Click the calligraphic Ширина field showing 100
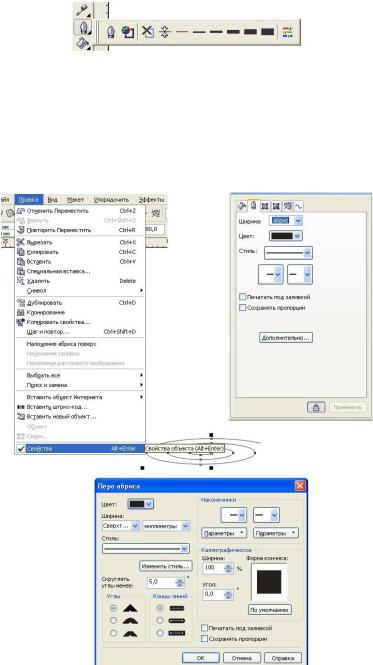 pyautogui.click(x=213, y=568)
